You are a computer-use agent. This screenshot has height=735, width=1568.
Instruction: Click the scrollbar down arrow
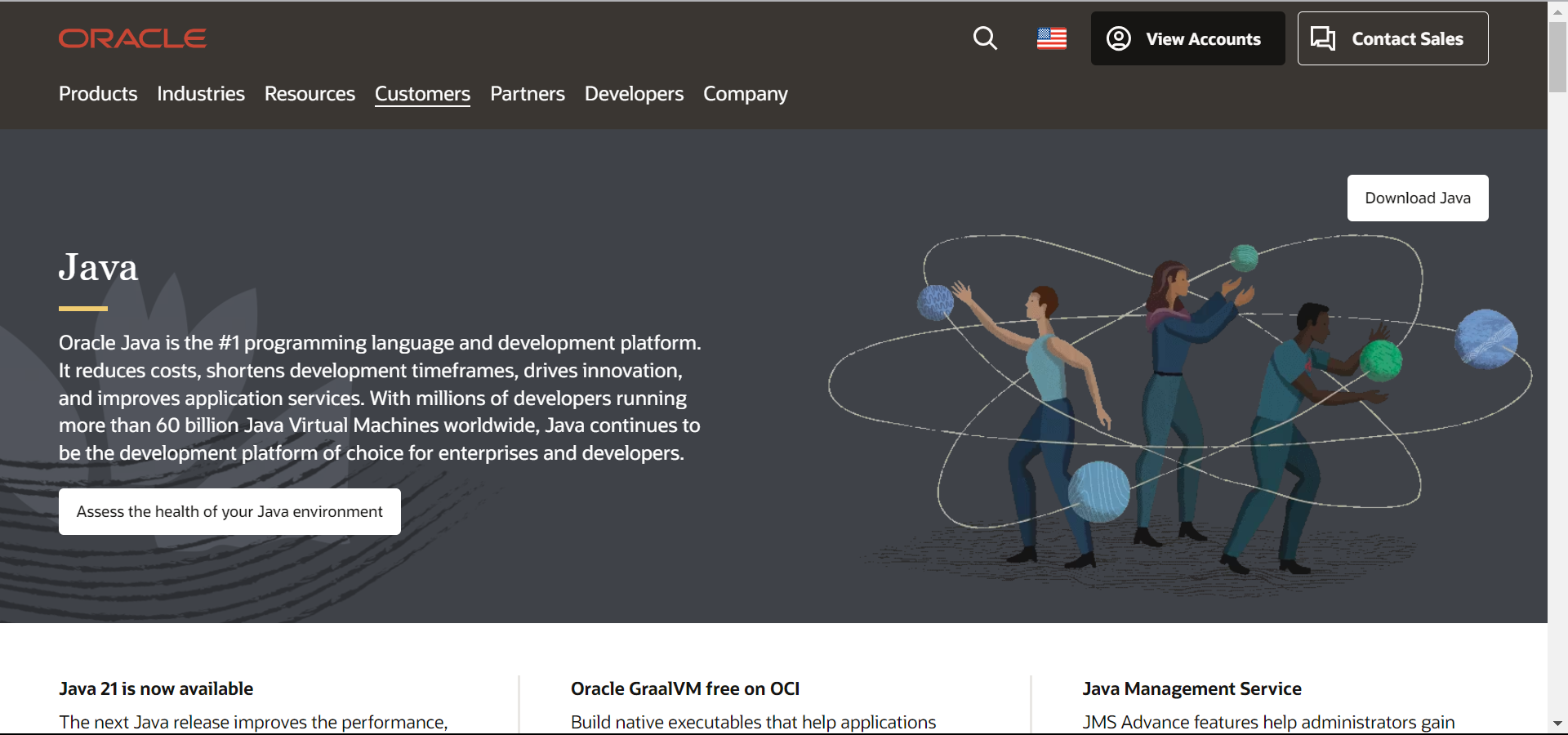1557,724
